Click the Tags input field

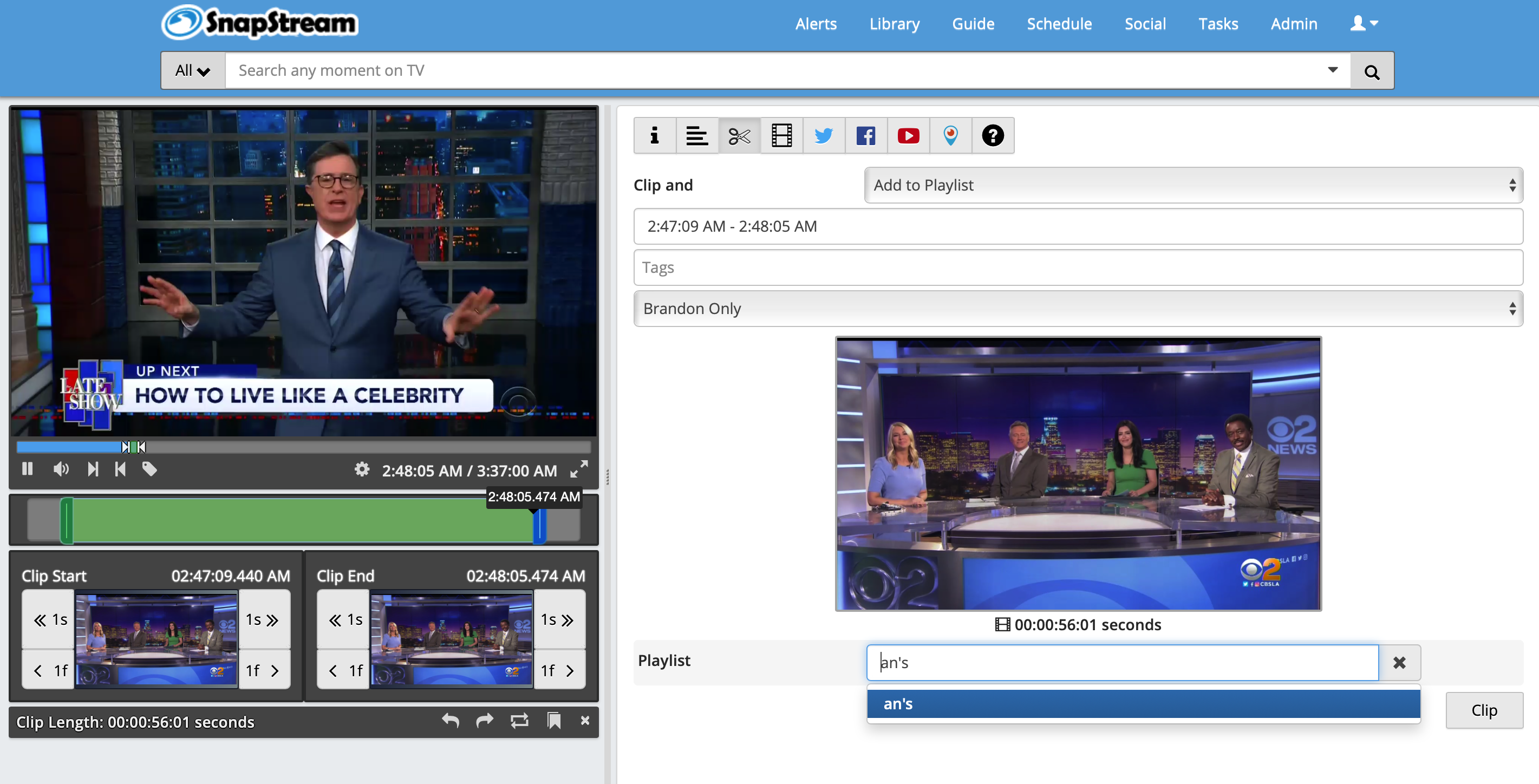point(1078,267)
